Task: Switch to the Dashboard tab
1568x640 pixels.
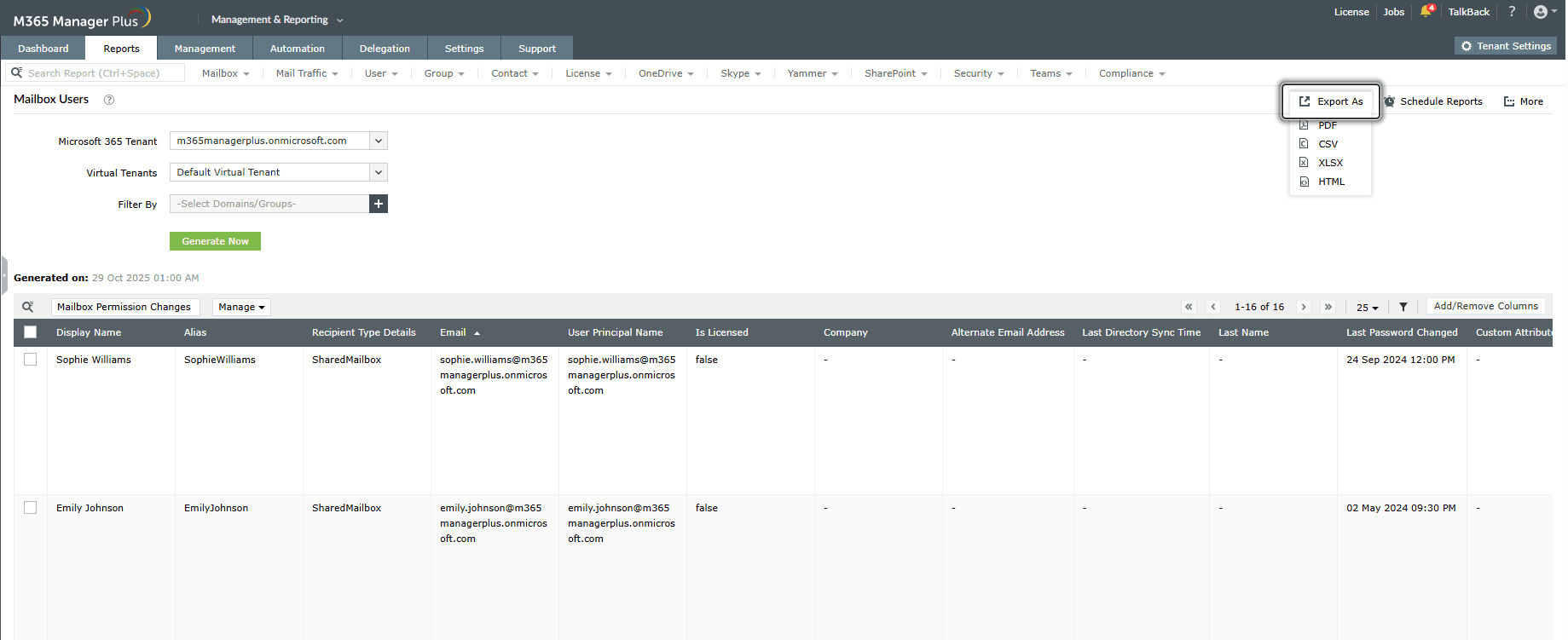Action: [x=43, y=49]
